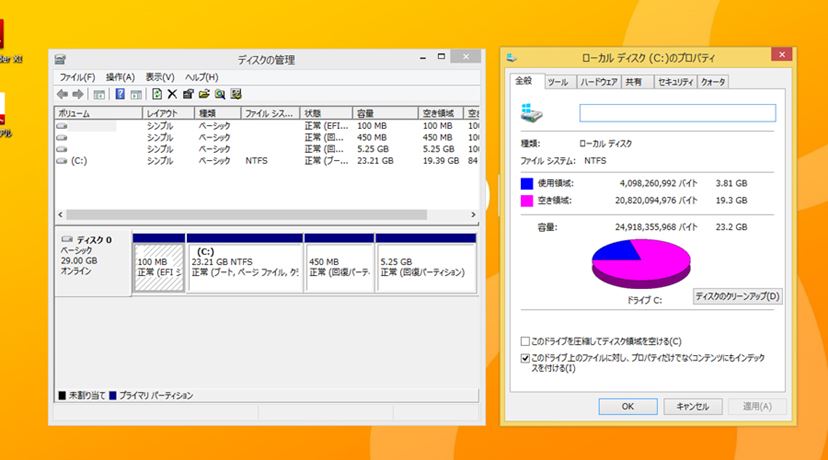This screenshot has width=828, height=460.
Task: Click the Refresh icon in toolbar
Action: 156,94
